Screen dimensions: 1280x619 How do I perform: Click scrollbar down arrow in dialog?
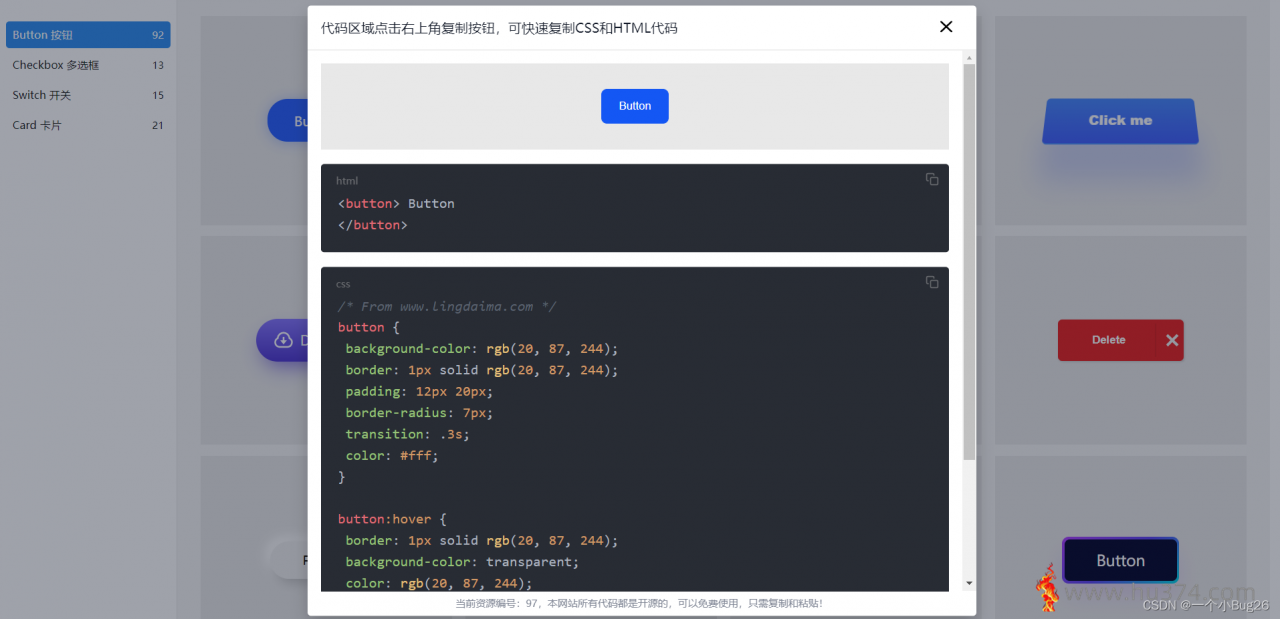(x=969, y=583)
